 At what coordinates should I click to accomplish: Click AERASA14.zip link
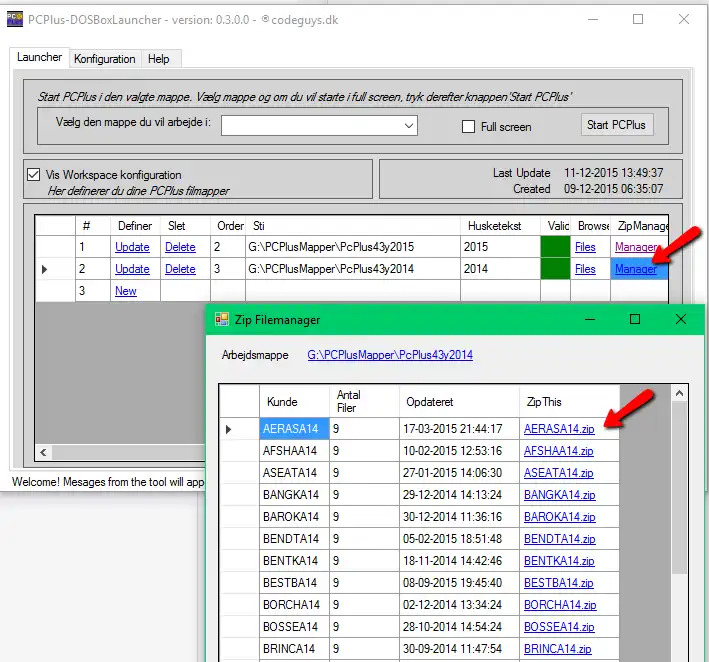coord(559,429)
